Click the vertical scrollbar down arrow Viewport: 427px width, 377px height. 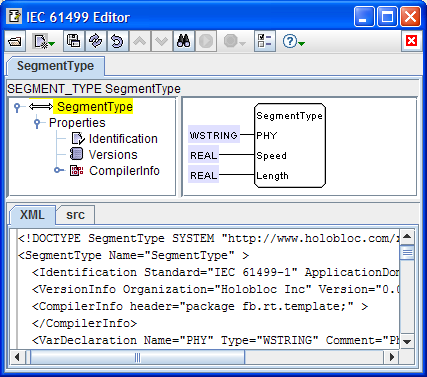click(x=407, y=342)
